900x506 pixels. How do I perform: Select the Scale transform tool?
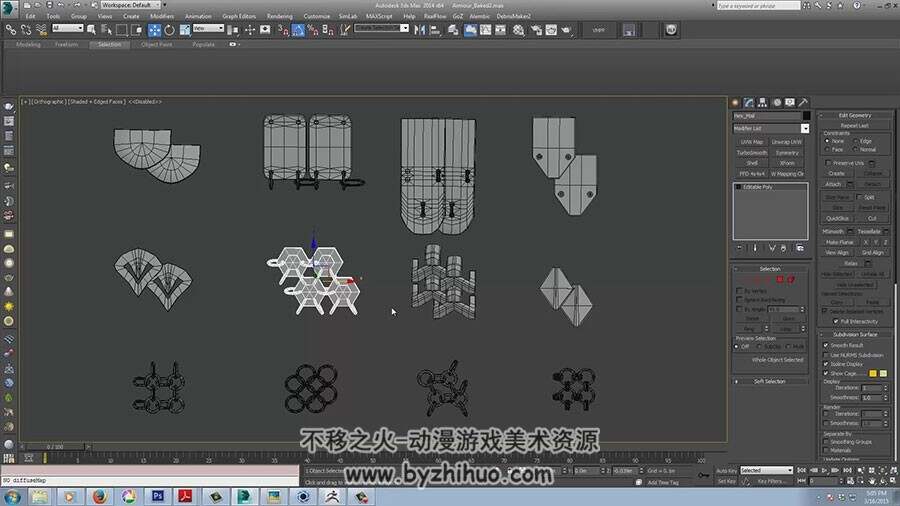(185, 30)
